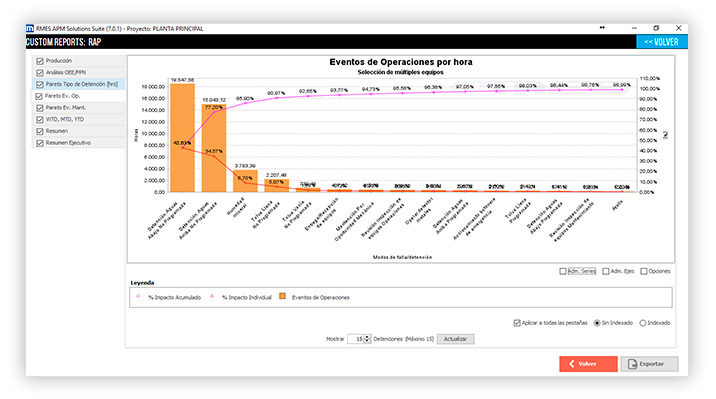Click the % Impacto Acumulado legend marker
The height and width of the screenshot is (399, 716).
tap(138, 297)
